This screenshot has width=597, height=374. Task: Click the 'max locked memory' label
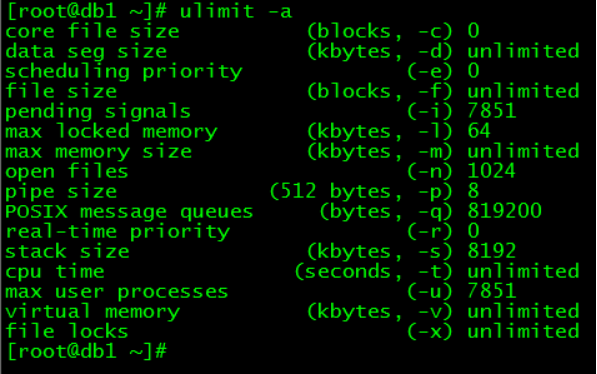(x=111, y=132)
